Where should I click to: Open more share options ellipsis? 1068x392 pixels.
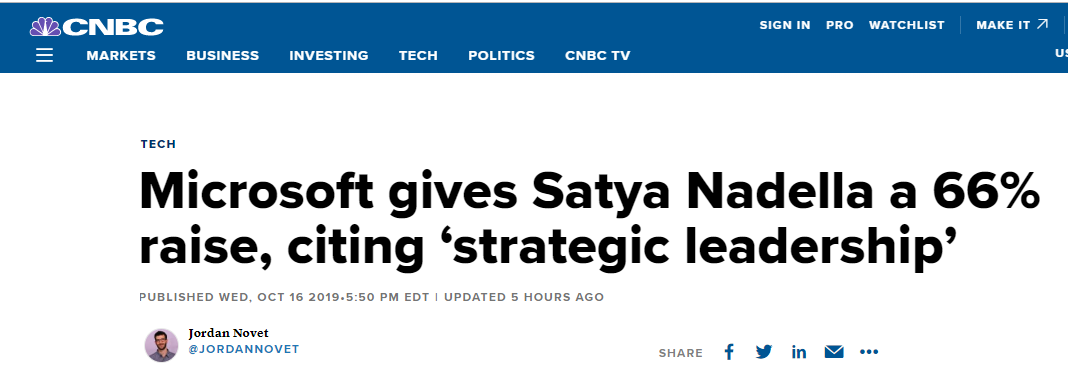click(869, 352)
